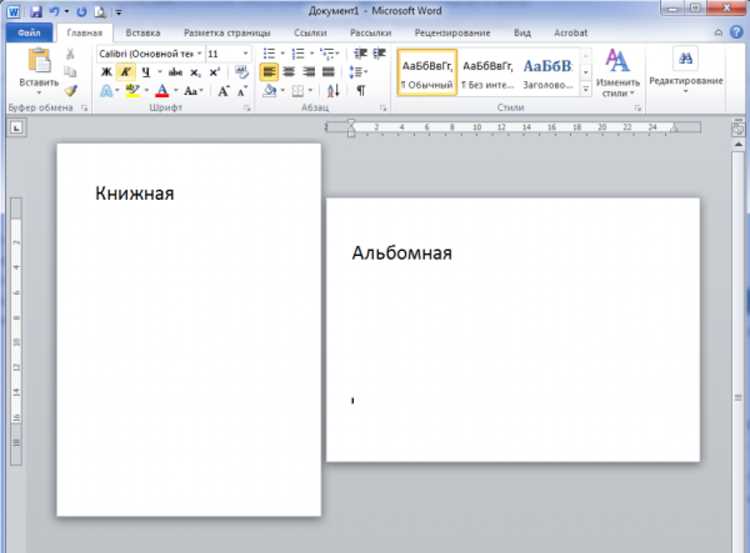This screenshot has height=553, width=750.
Task: Shrink the font size
Action: click(x=242, y=90)
